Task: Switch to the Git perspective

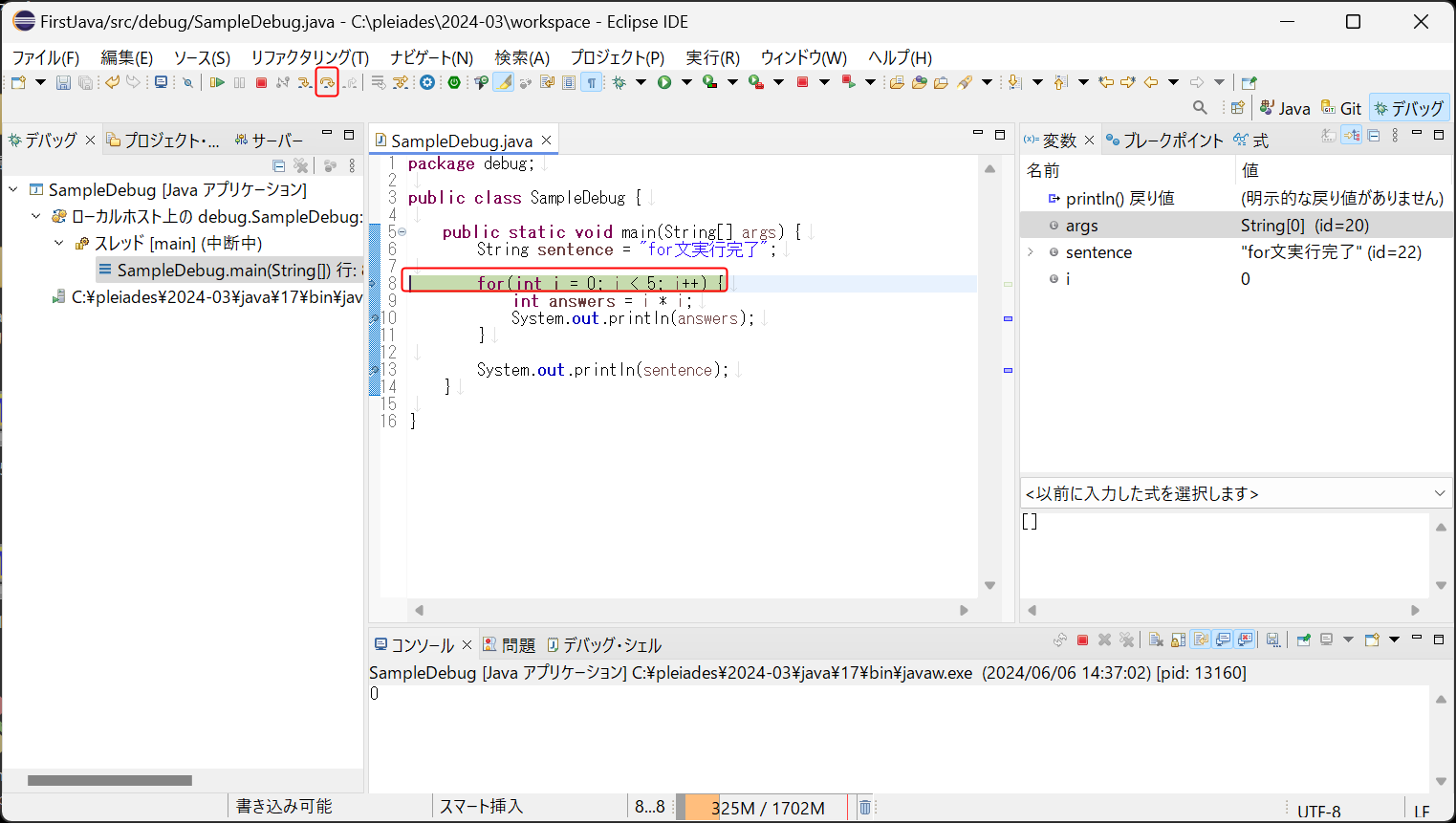Action: coord(1340,108)
